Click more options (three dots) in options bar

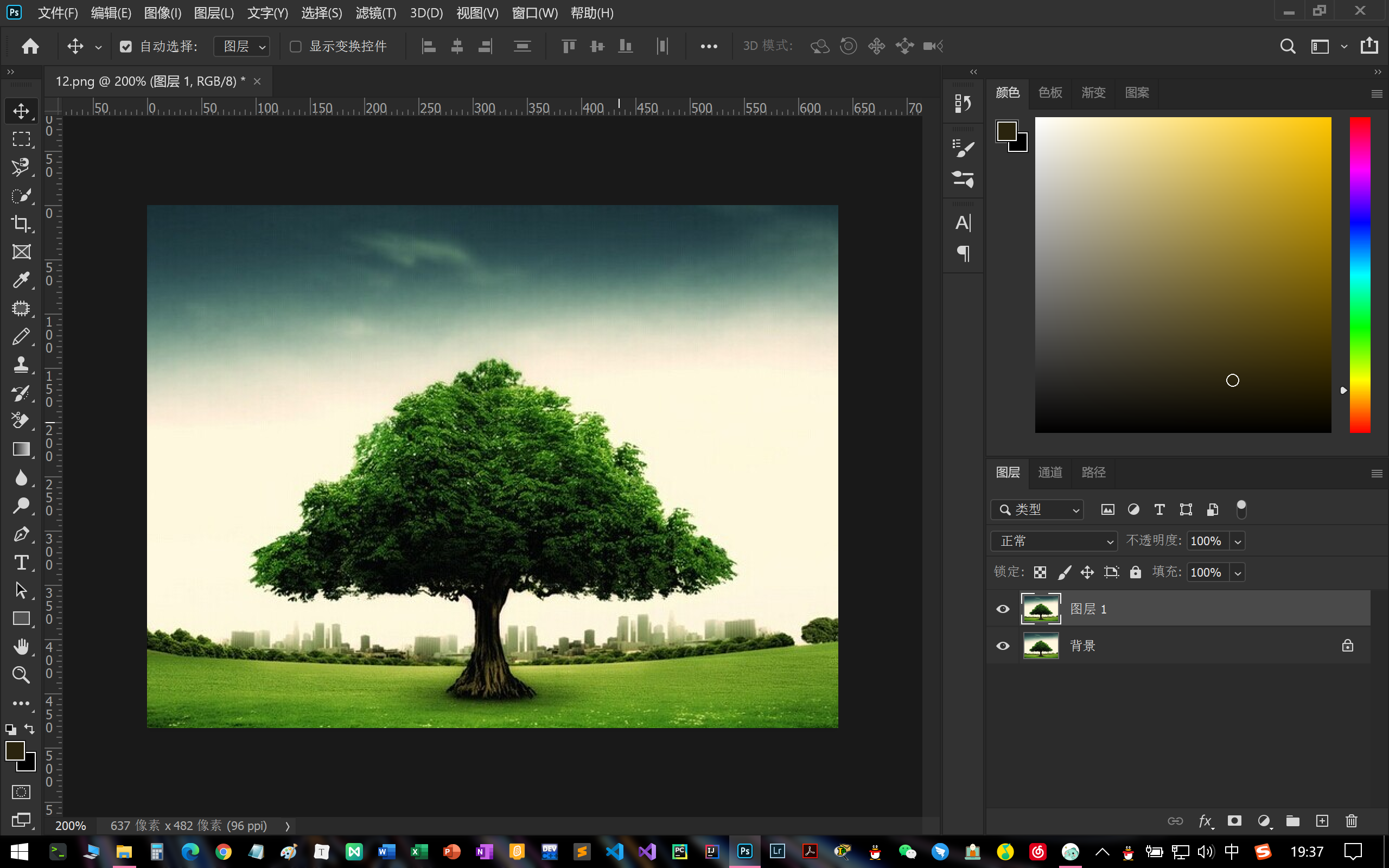pyautogui.click(x=709, y=47)
